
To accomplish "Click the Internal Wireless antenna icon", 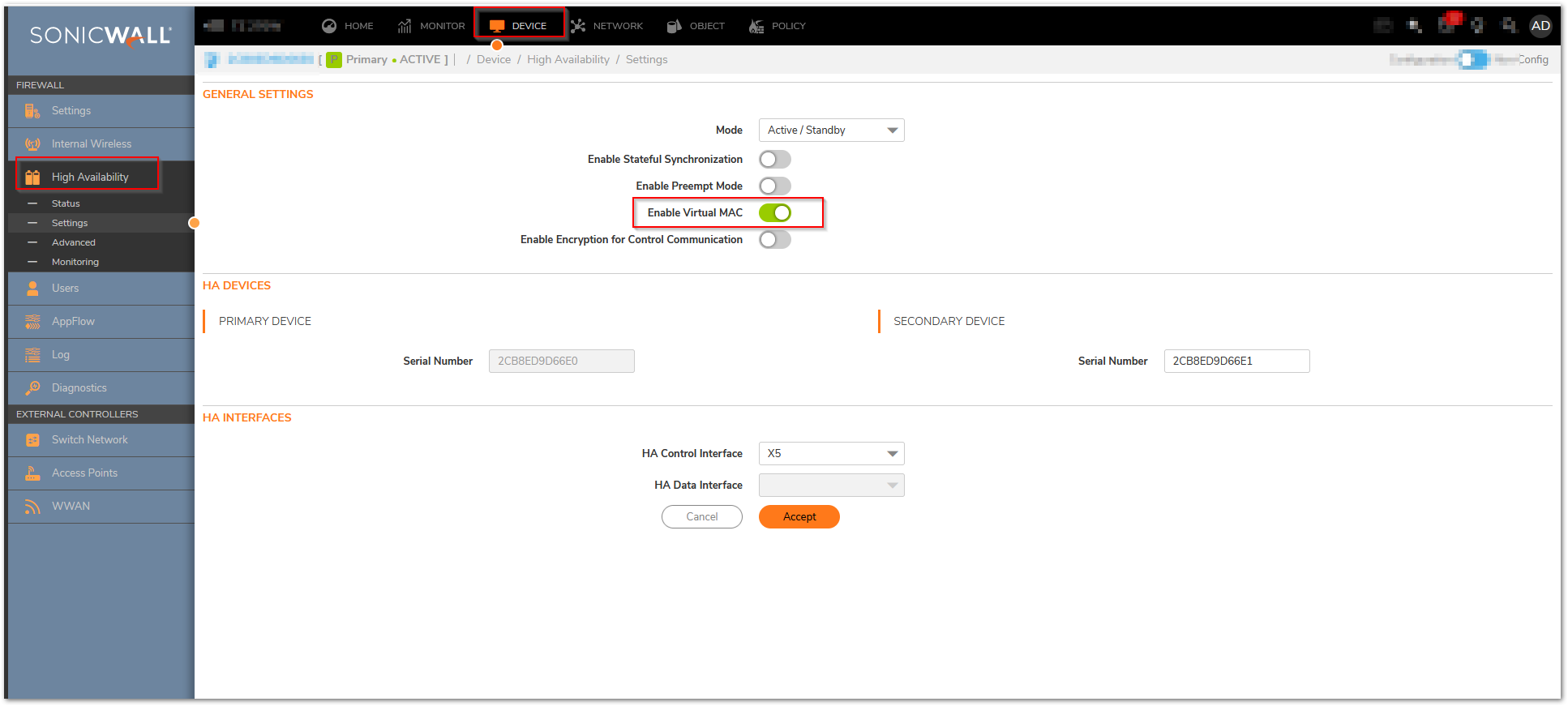I will [x=32, y=144].
